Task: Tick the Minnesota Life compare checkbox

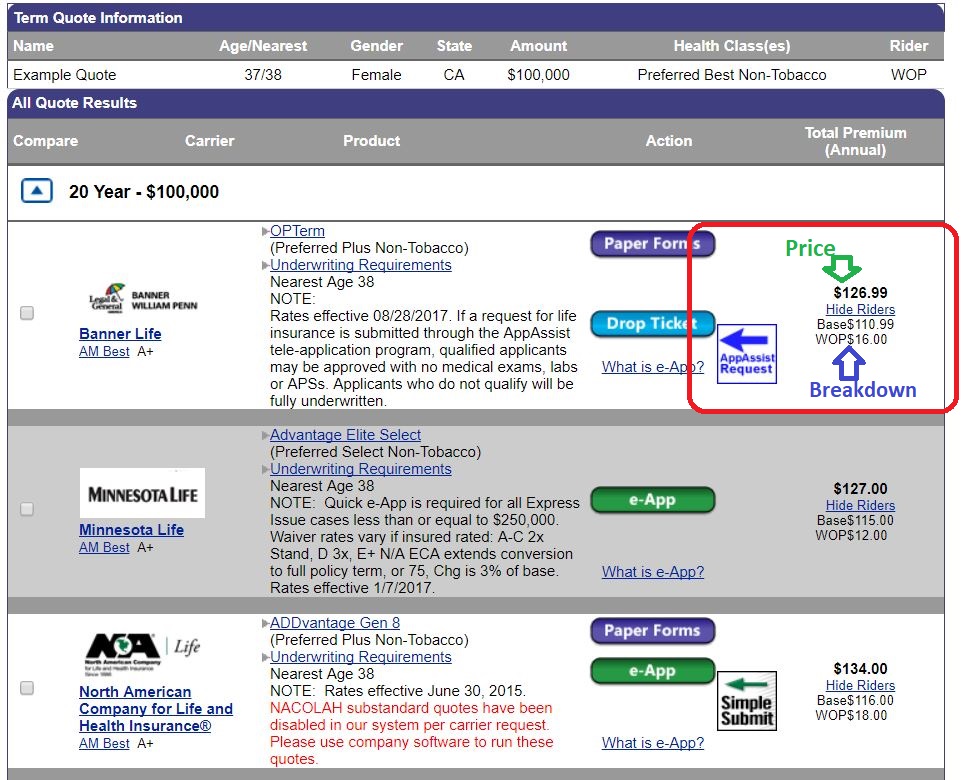Action: point(27,509)
